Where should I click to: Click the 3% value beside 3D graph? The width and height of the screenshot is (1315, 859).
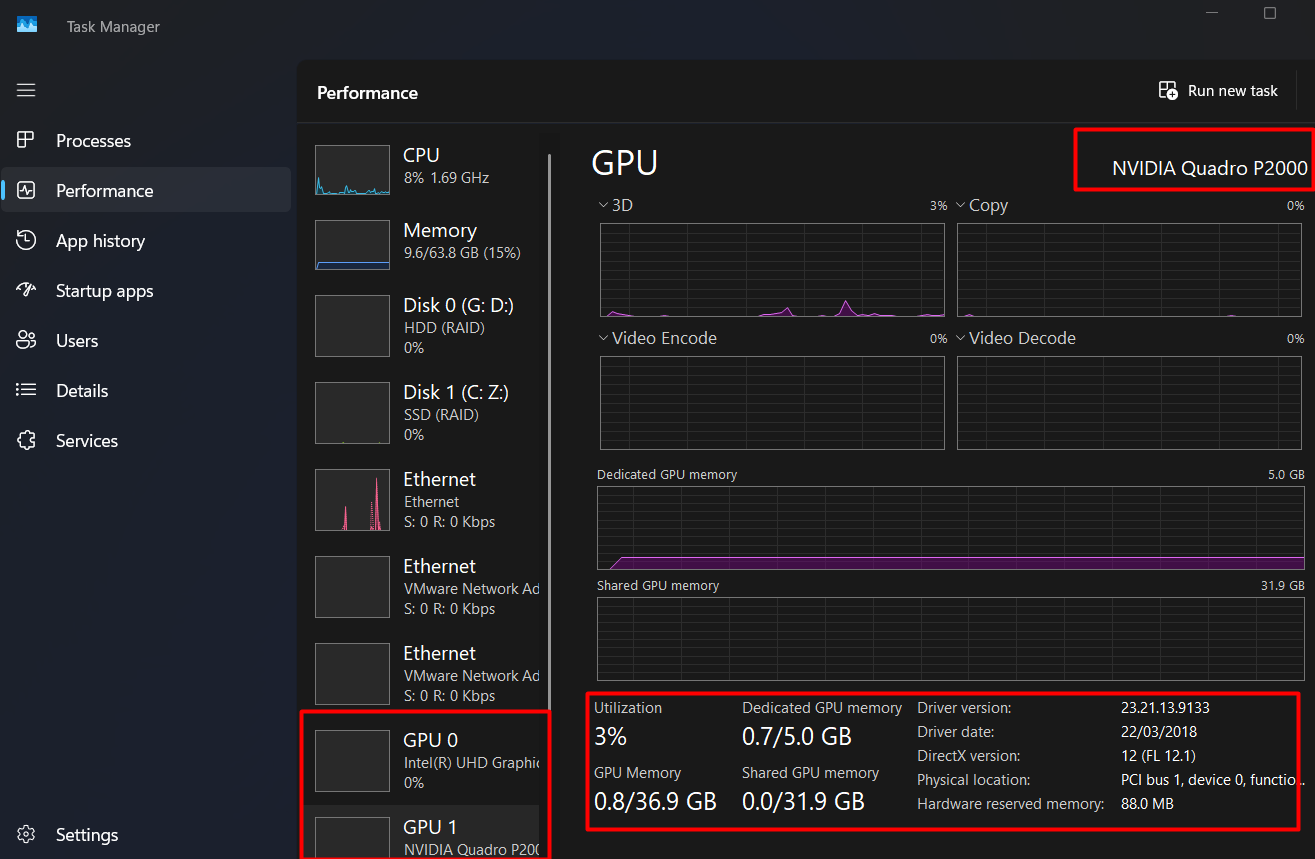point(938,206)
